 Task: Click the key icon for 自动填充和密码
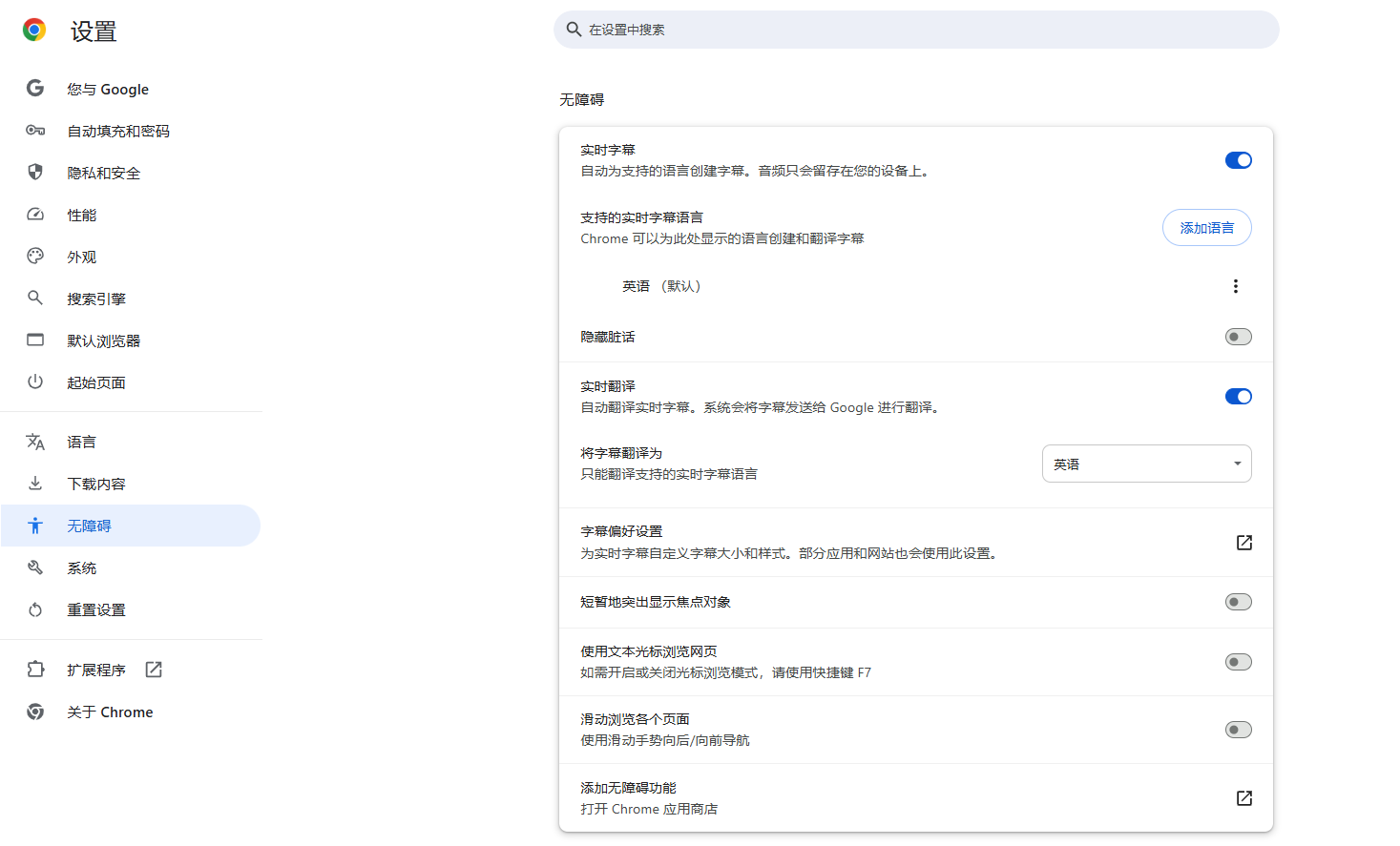coord(35,131)
